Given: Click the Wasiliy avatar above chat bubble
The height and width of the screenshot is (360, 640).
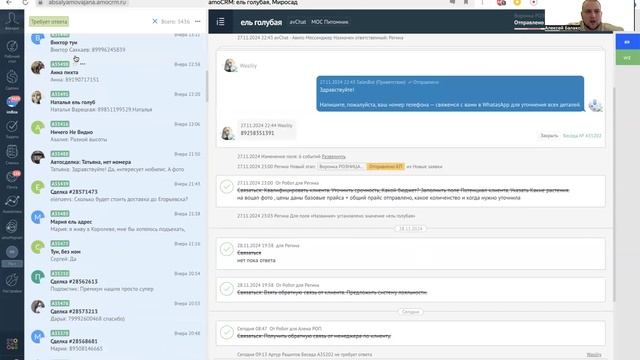Looking at the screenshot, I should pyautogui.click(x=230, y=65).
